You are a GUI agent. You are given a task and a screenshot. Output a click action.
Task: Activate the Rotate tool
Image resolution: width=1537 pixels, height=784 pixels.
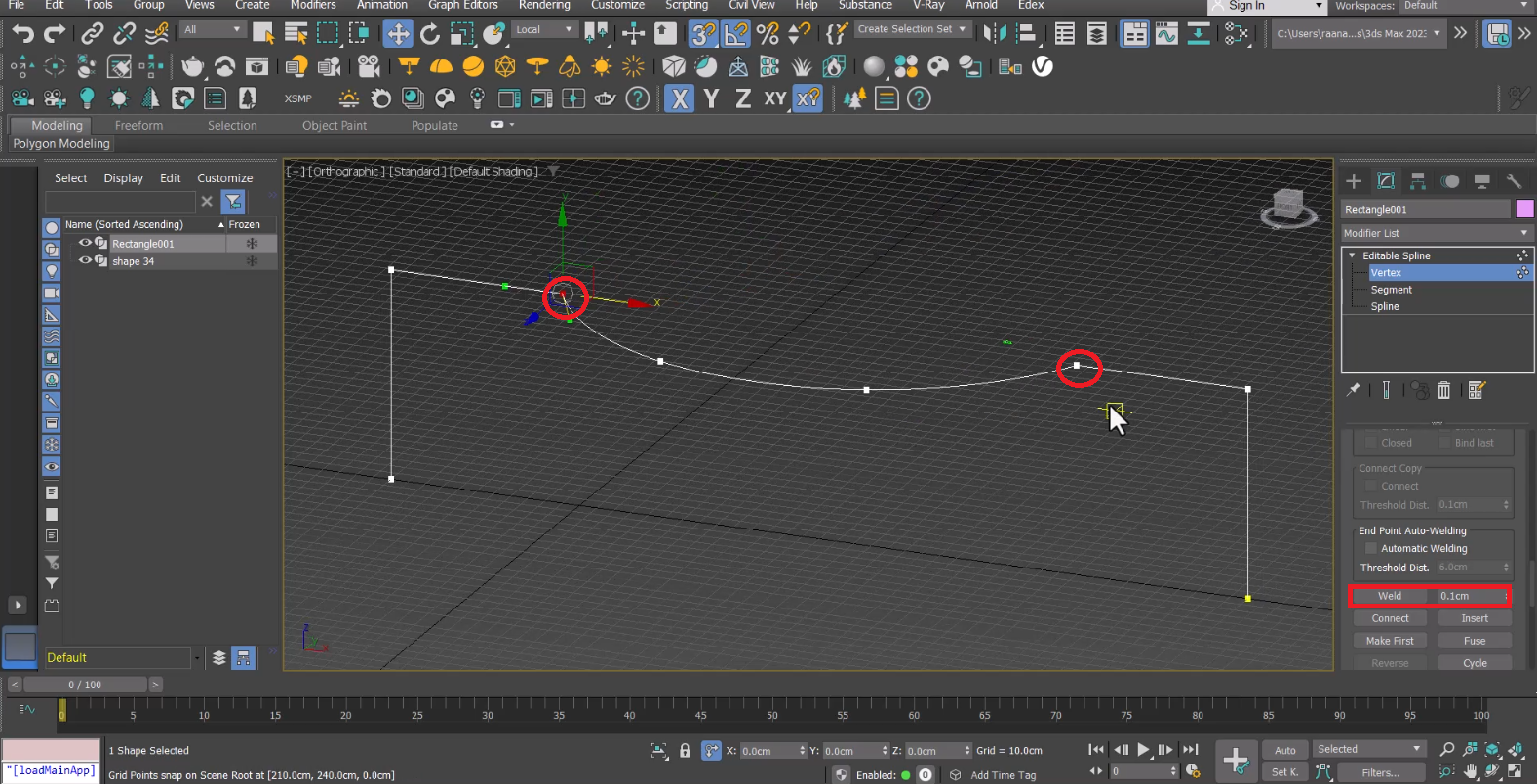click(x=430, y=34)
